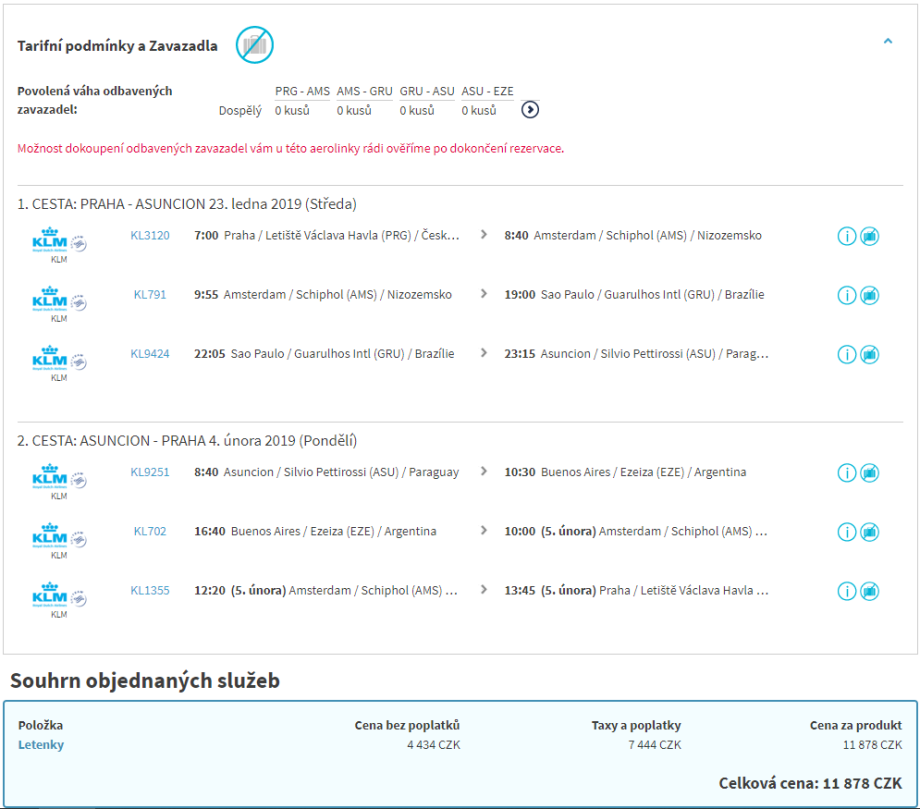This screenshot has width=920, height=809.
Task: Collapse the Tarifní podmínky a Zavazadla section
Action: click(887, 42)
